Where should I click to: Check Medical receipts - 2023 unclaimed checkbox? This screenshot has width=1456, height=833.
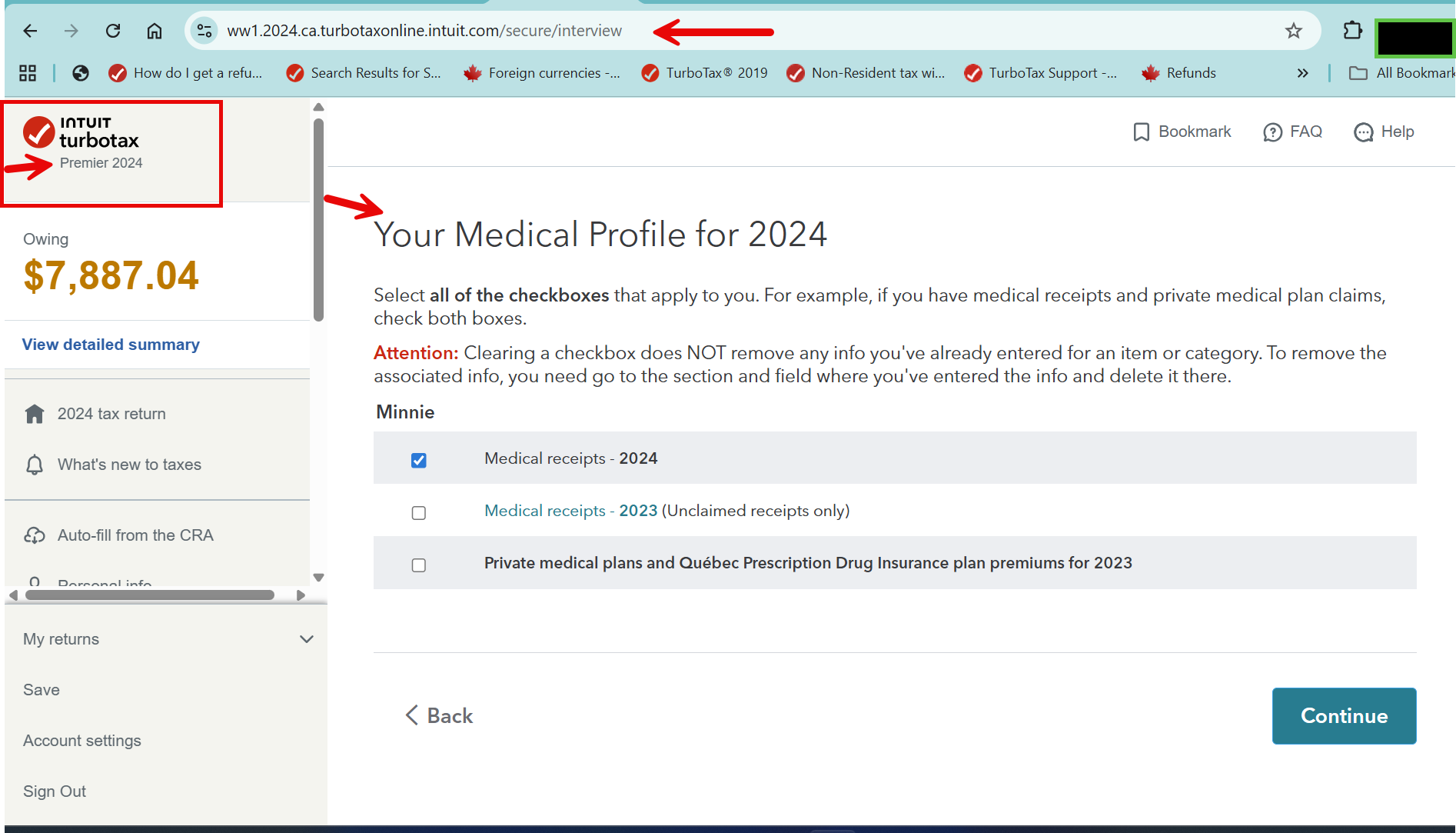coord(419,512)
